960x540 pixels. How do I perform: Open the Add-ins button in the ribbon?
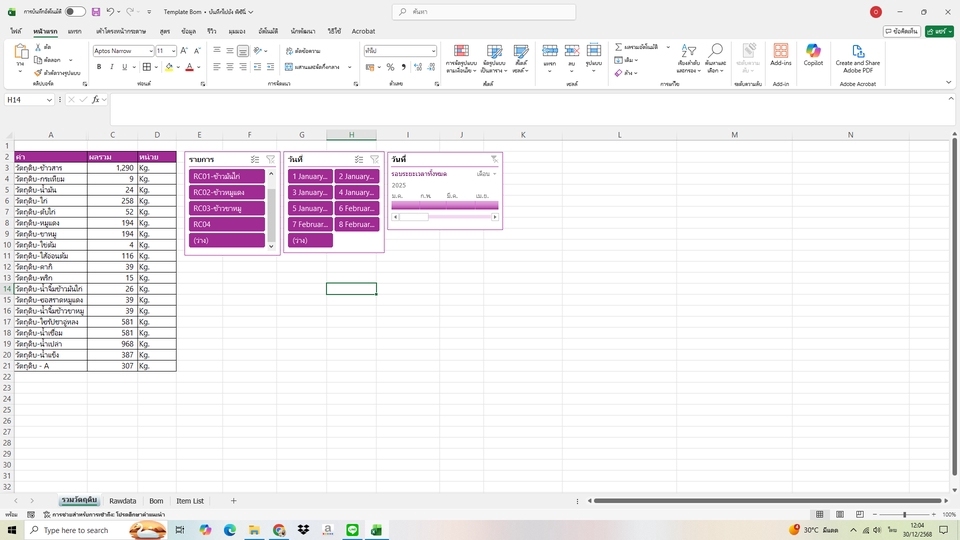(x=781, y=55)
